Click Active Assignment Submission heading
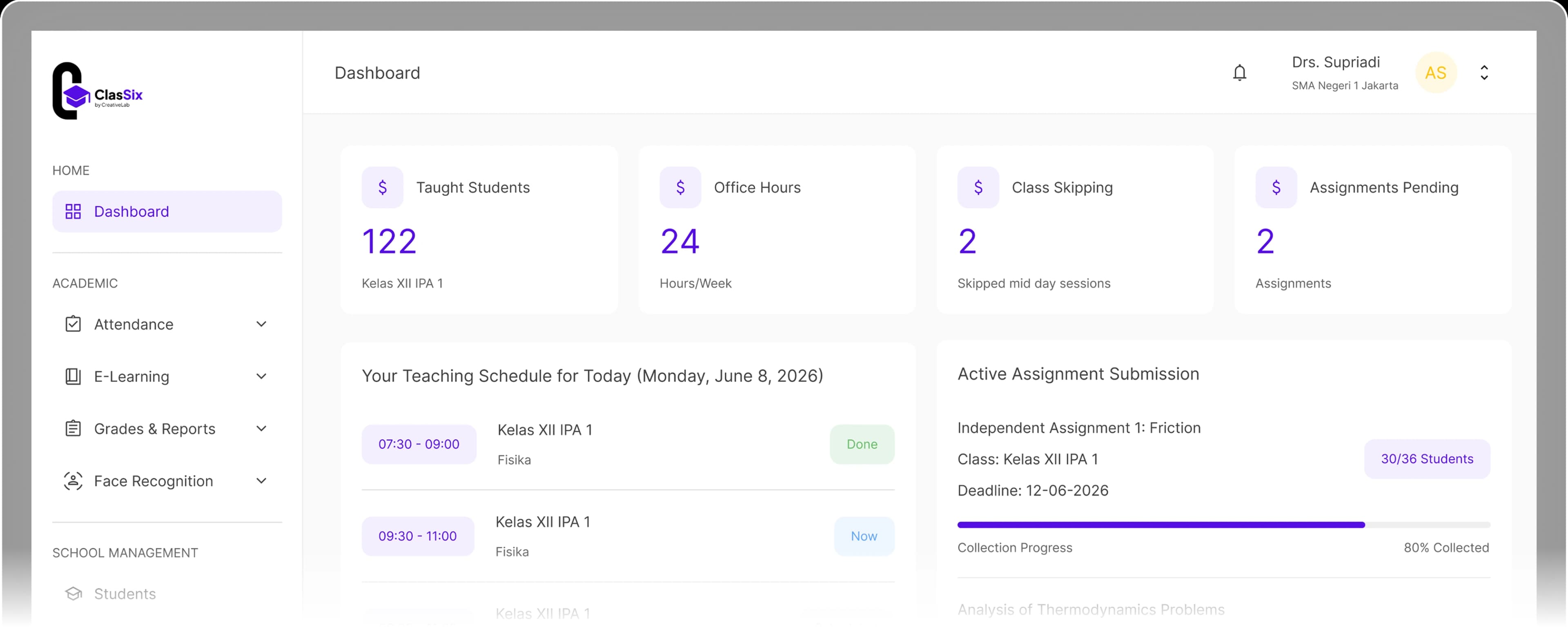1568x627 pixels. click(1078, 374)
